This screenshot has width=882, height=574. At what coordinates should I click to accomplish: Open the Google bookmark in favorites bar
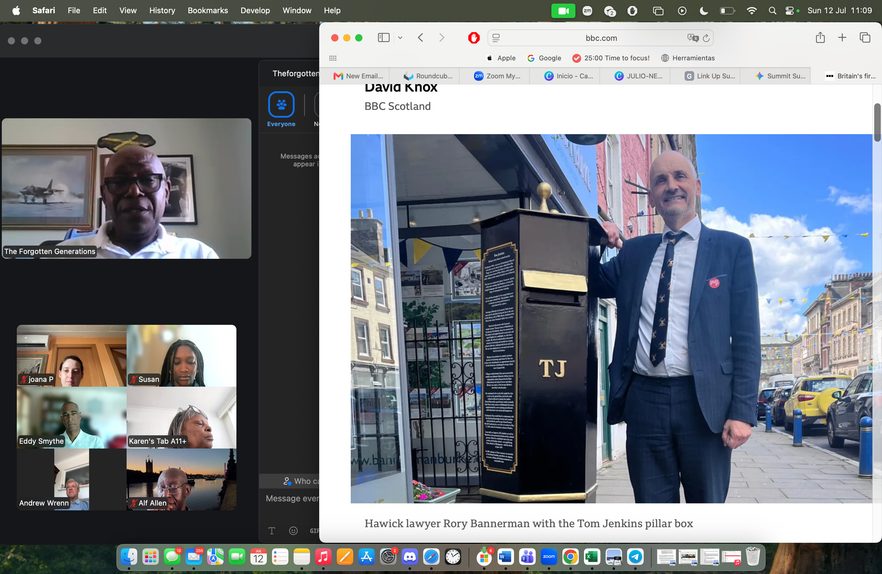pos(544,58)
